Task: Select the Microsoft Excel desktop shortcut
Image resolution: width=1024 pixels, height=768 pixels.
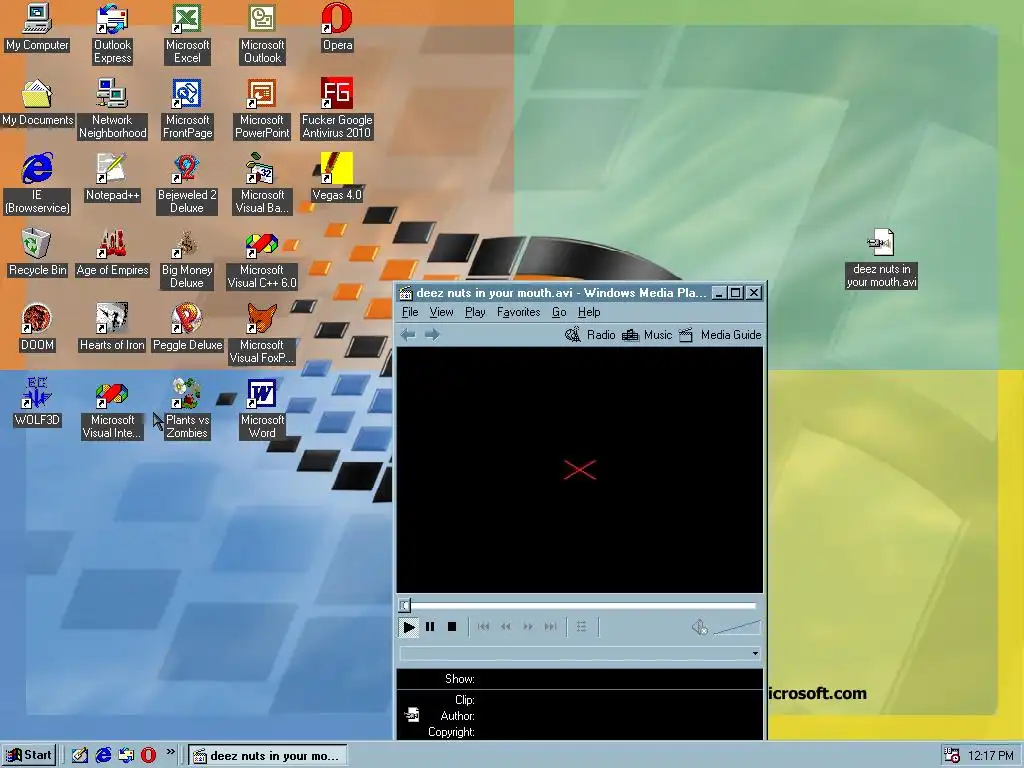Action: tap(187, 34)
